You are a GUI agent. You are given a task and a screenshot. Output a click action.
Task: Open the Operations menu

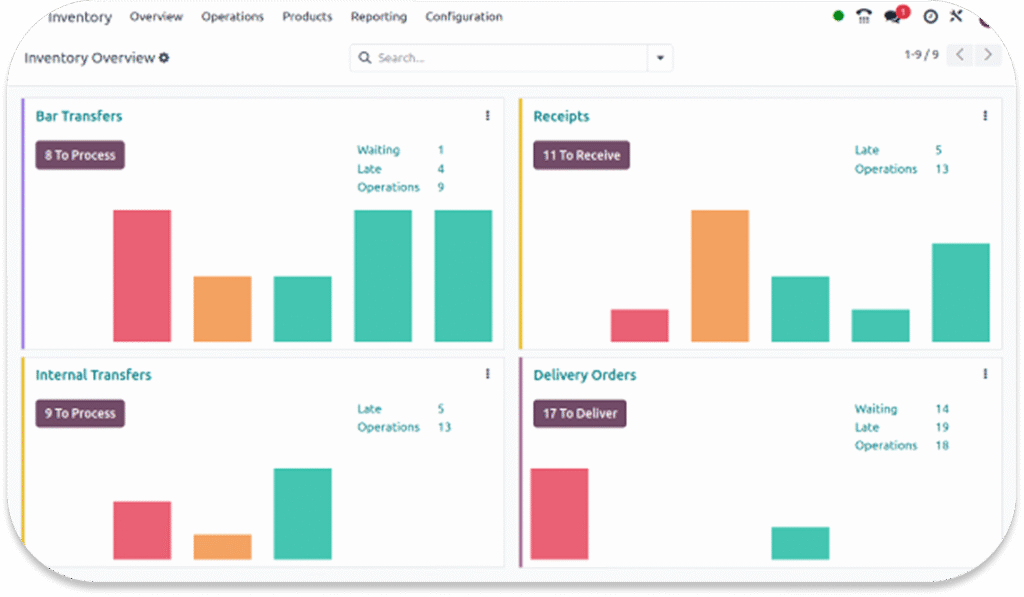pyautogui.click(x=232, y=17)
